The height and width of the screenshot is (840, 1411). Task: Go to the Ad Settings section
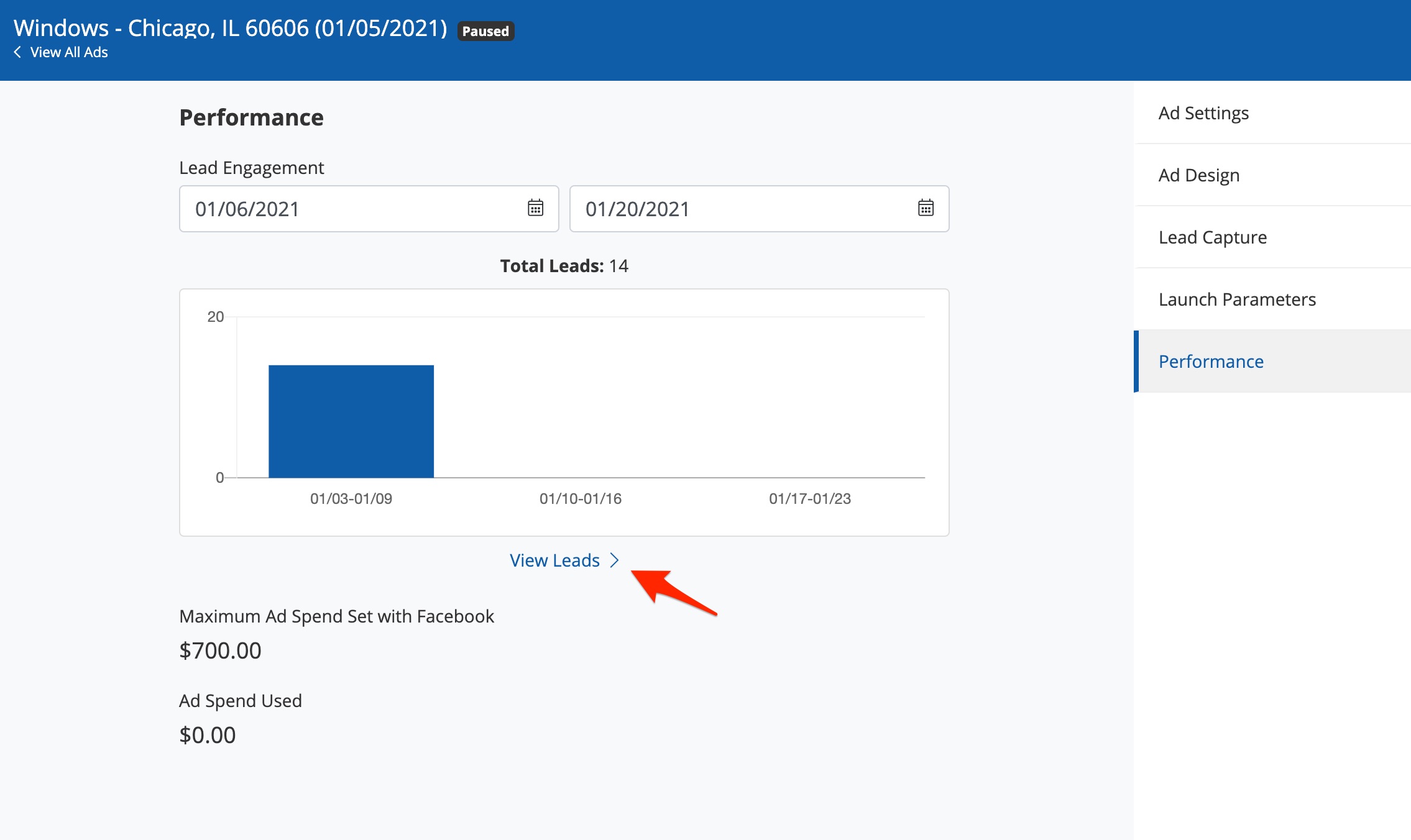tap(1203, 113)
